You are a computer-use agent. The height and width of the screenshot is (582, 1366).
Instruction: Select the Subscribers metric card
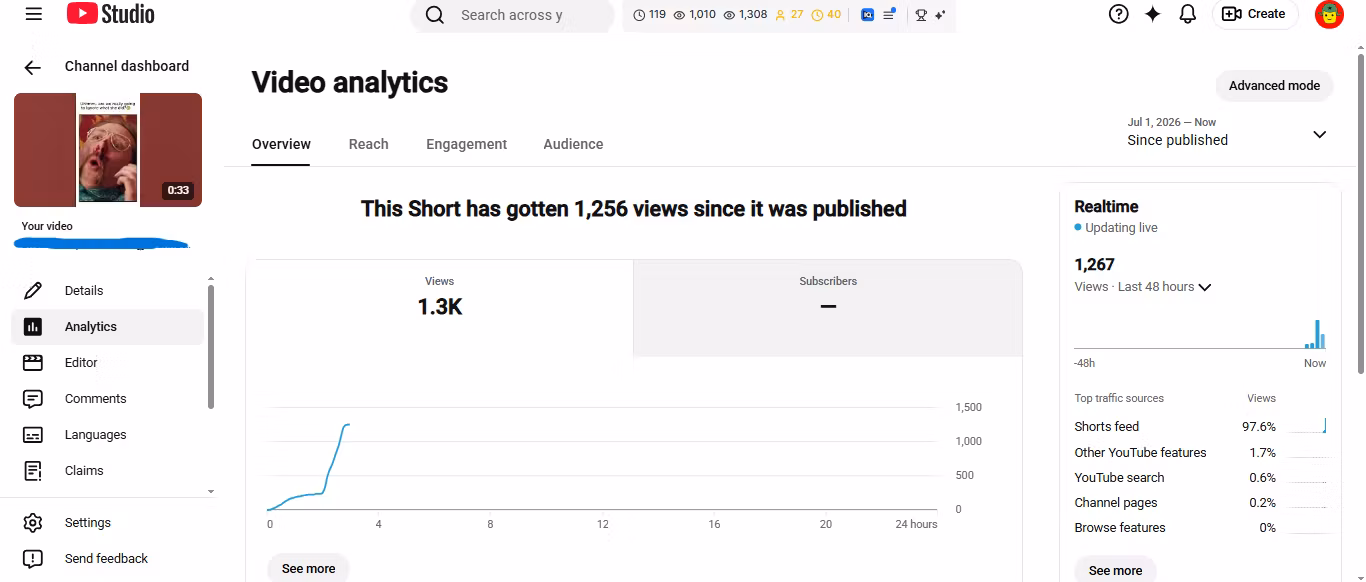[828, 308]
